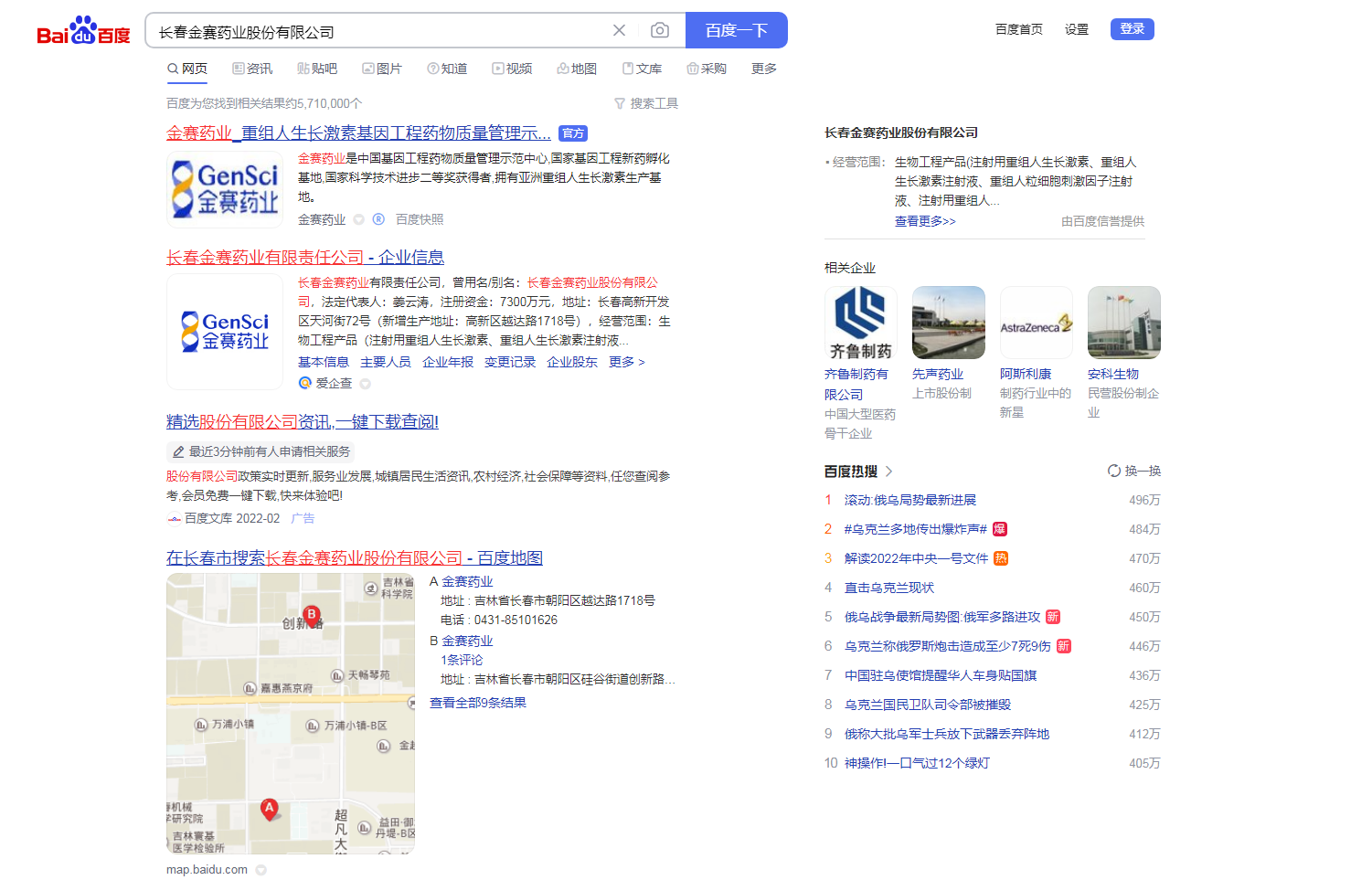The image size is (1372, 880).
Task: Expand the arrow beside 爱企查
Action: click(x=366, y=384)
